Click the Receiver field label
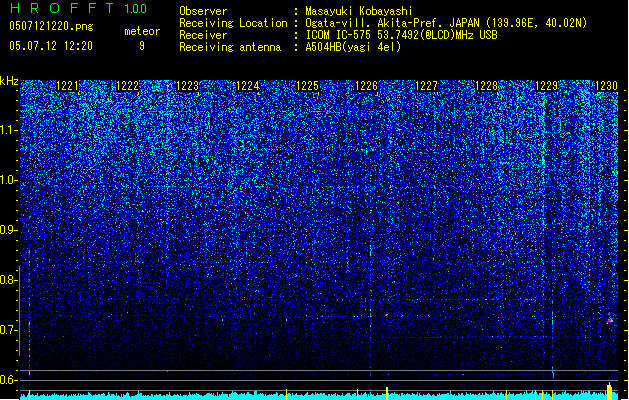Viewport: 629px width, 400px height. coord(203,35)
